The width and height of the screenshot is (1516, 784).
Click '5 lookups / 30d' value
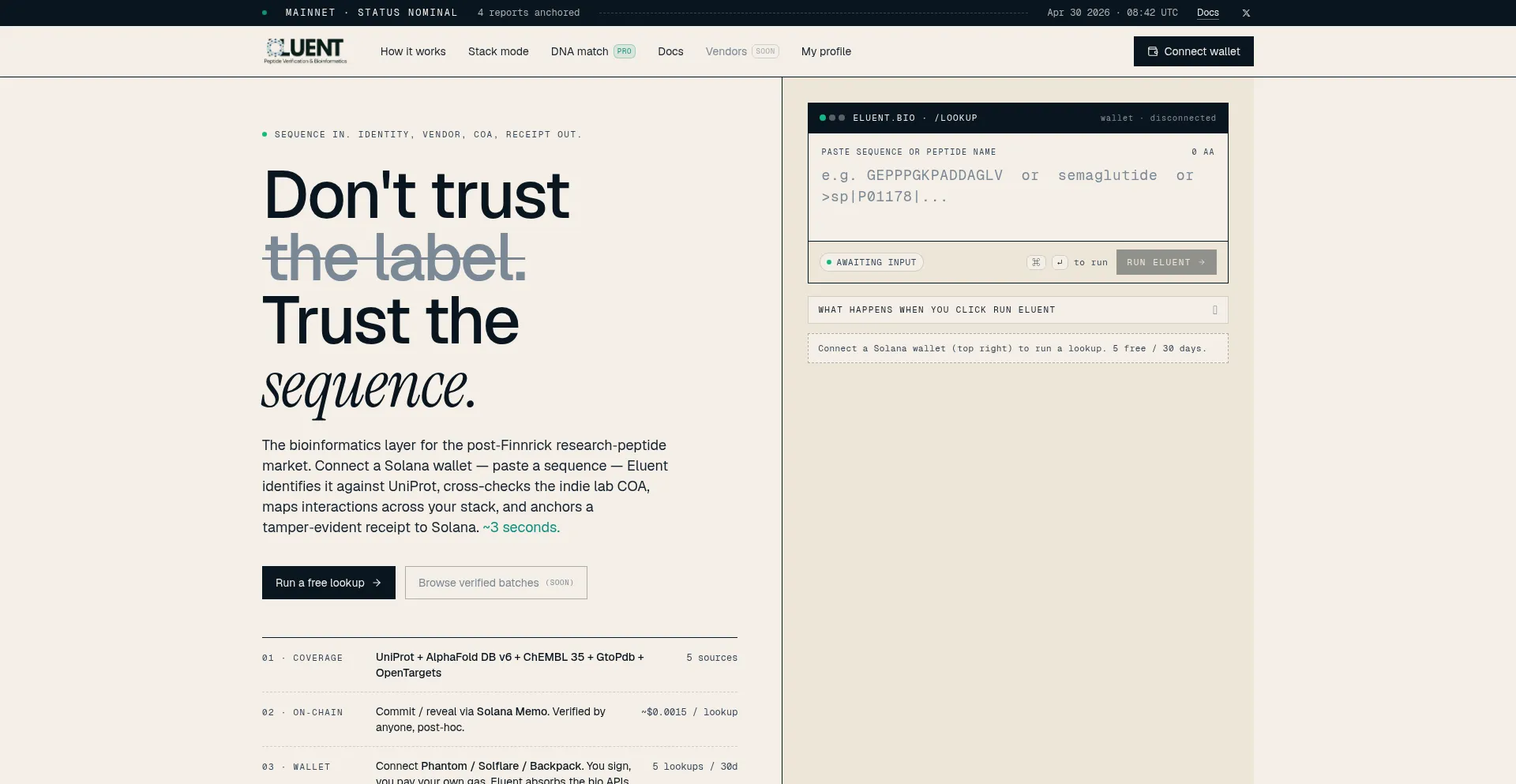point(695,767)
